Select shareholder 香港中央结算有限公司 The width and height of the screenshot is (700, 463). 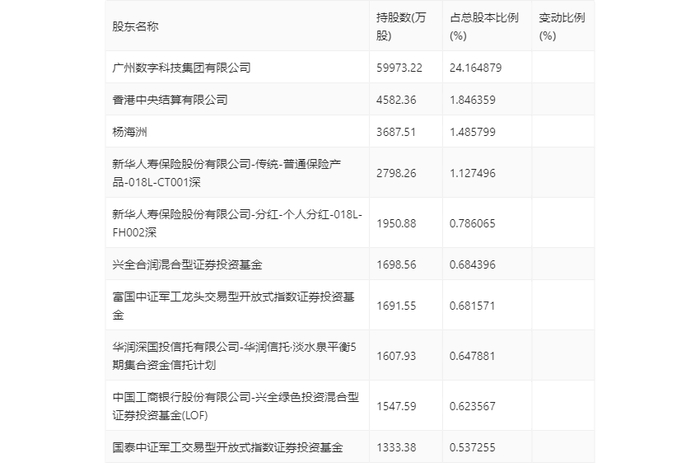point(170,100)
